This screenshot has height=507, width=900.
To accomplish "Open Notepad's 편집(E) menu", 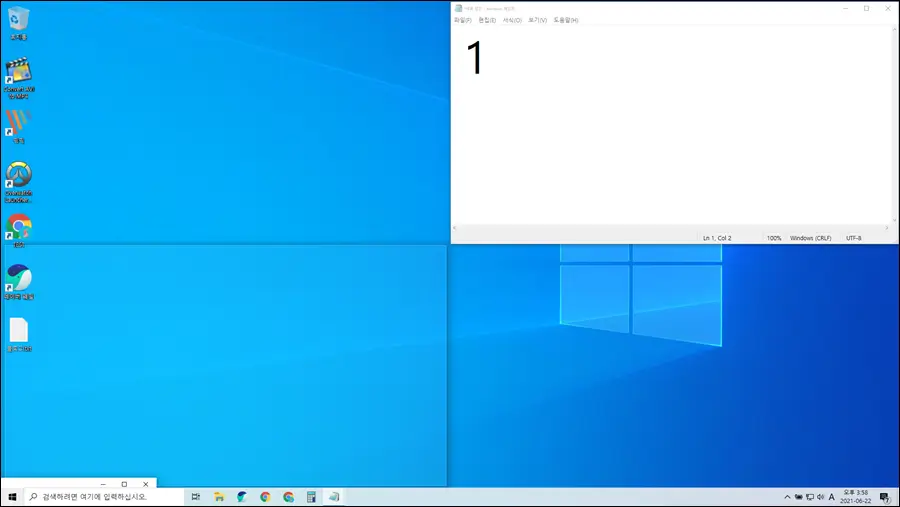I will [487, 20].
